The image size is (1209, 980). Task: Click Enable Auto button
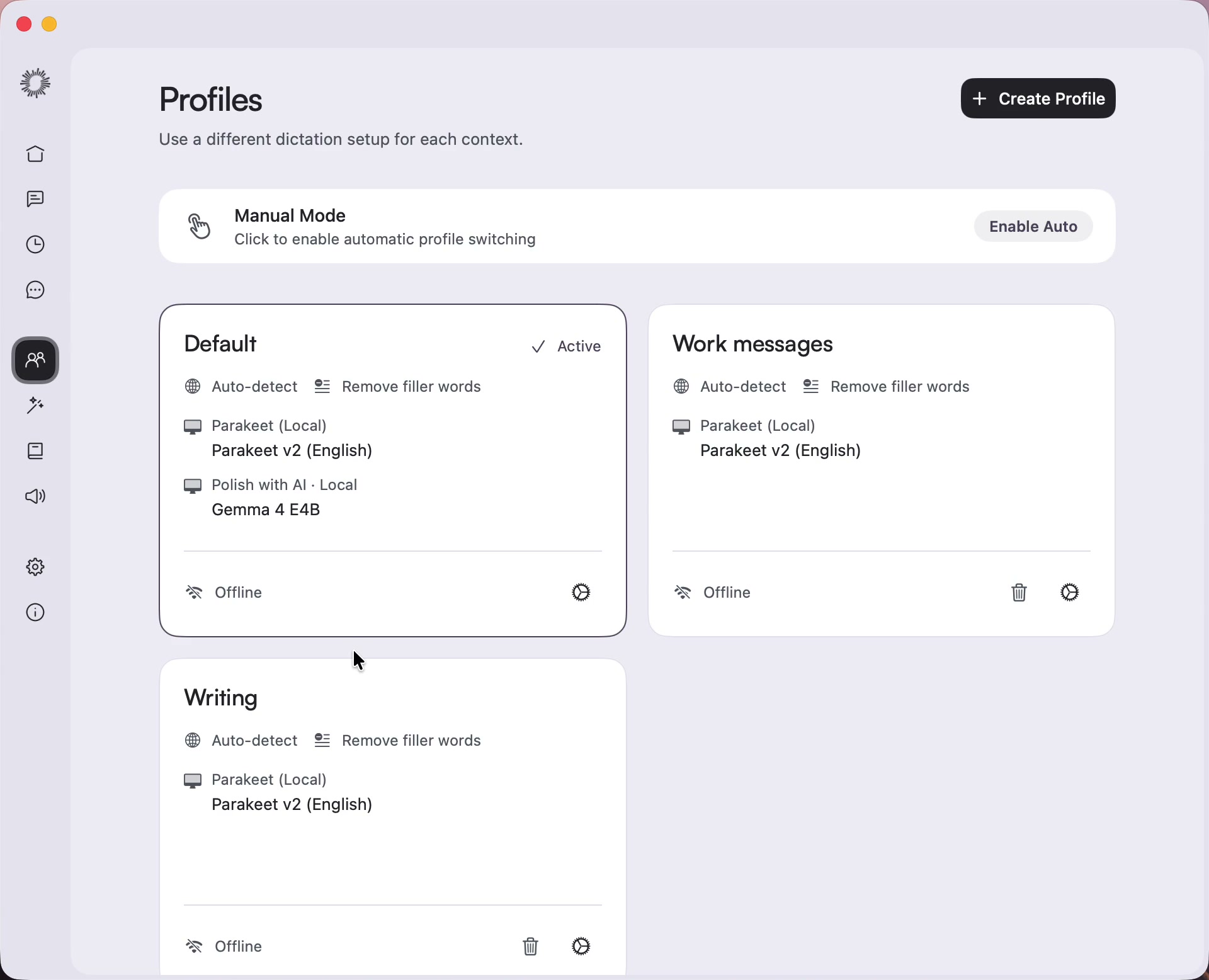pyautogui.click(x=1033, y=227)
